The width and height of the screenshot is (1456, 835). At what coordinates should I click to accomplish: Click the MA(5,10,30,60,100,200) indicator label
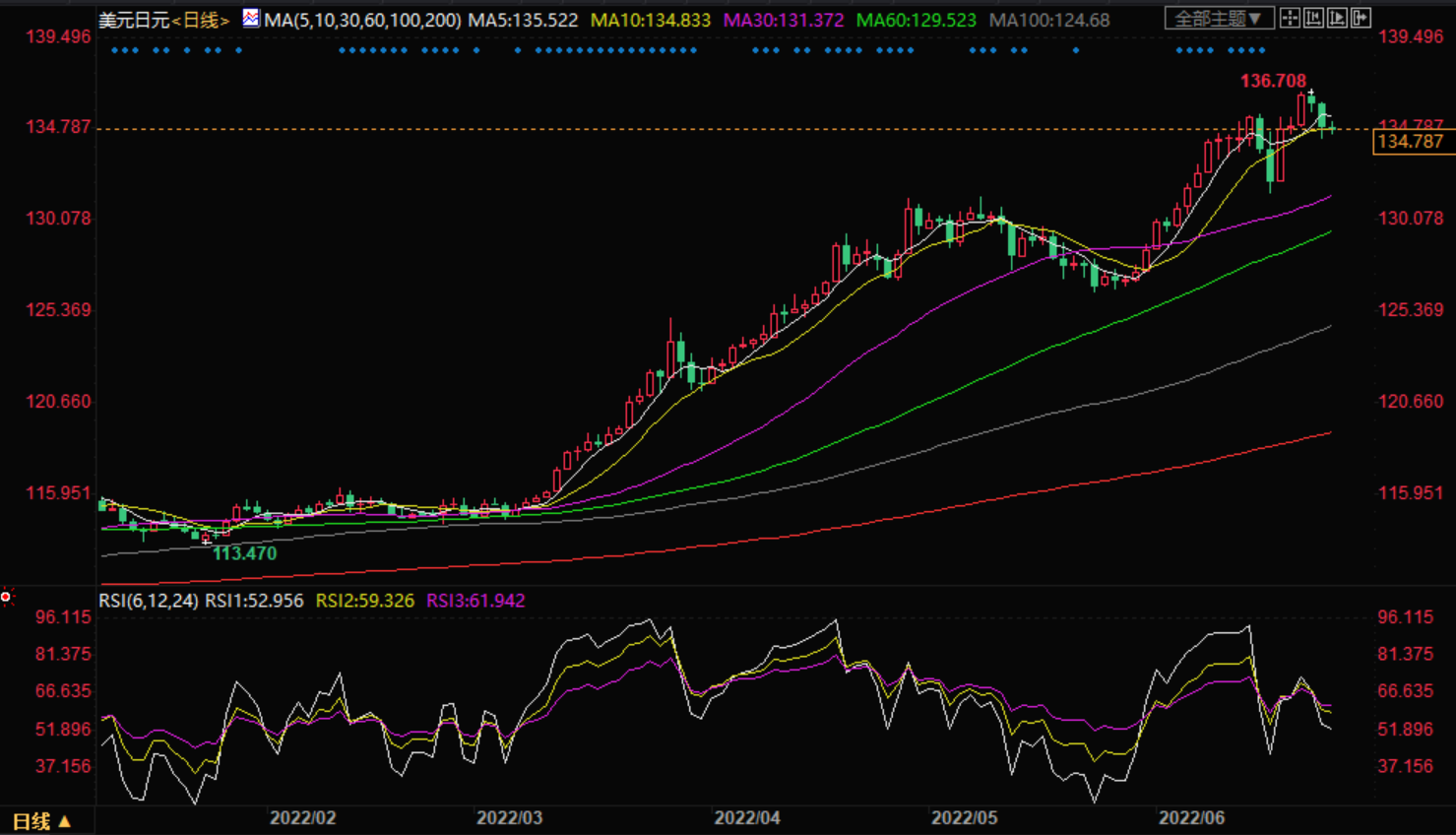[362, 20]
